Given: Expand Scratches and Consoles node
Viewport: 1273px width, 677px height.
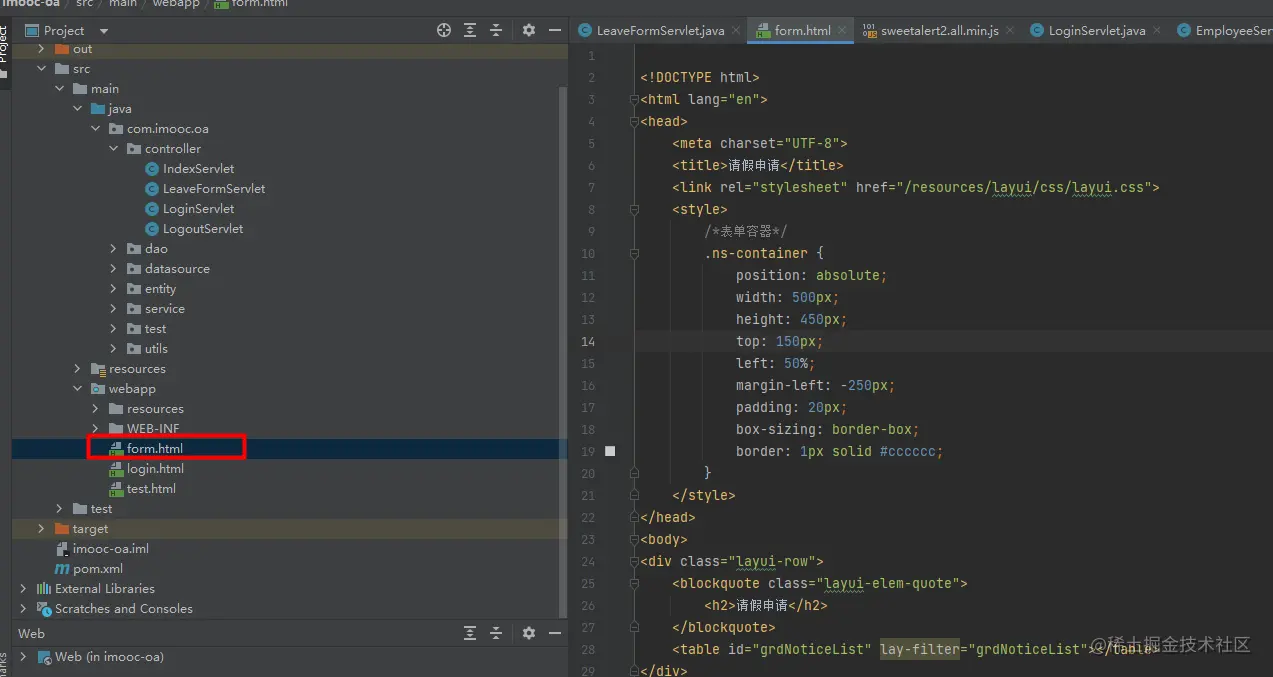Looking at the screenshot, I should [23, 609].
